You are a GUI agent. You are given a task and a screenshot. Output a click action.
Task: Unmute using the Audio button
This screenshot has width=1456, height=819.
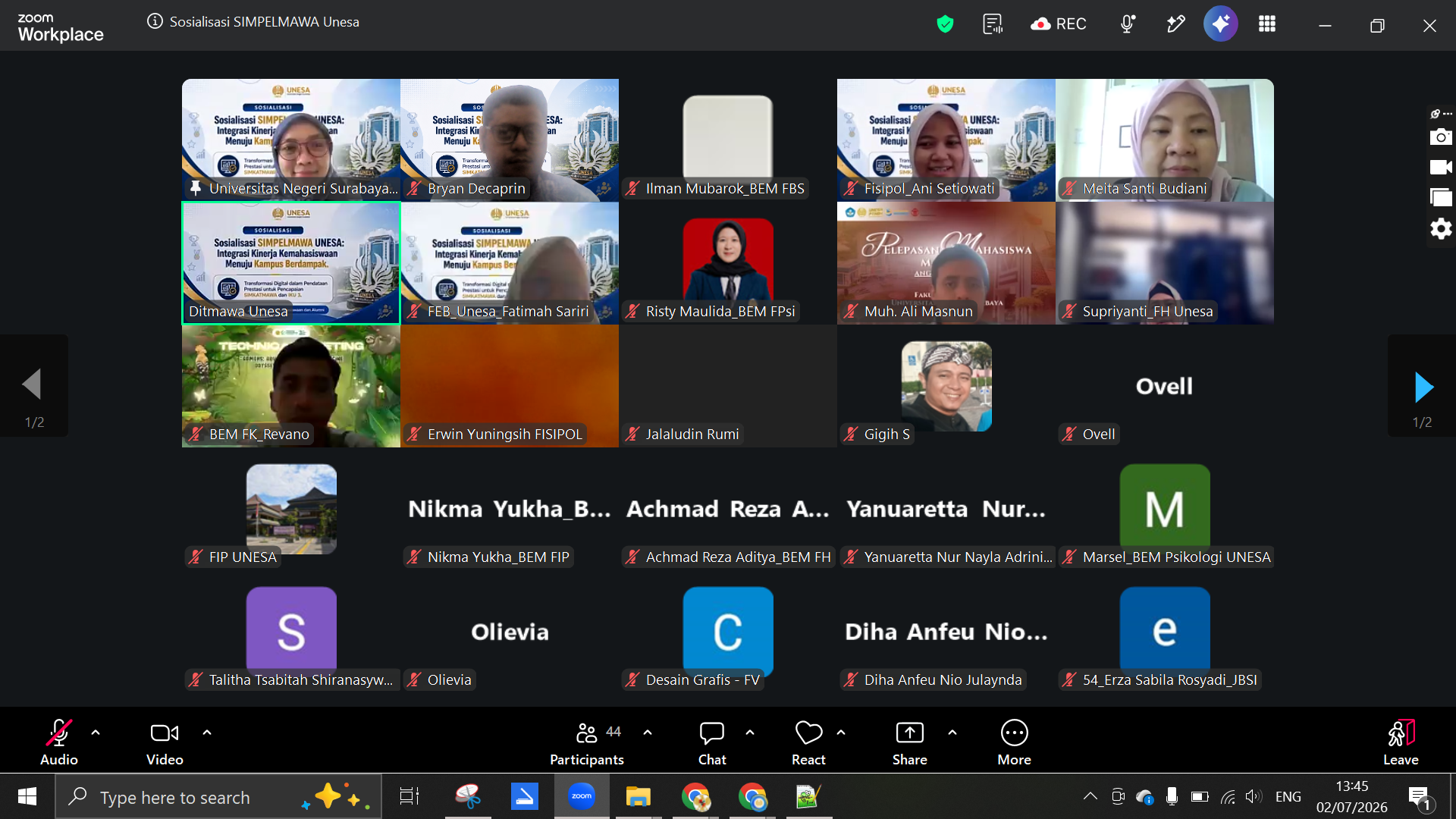click(59, 743)
